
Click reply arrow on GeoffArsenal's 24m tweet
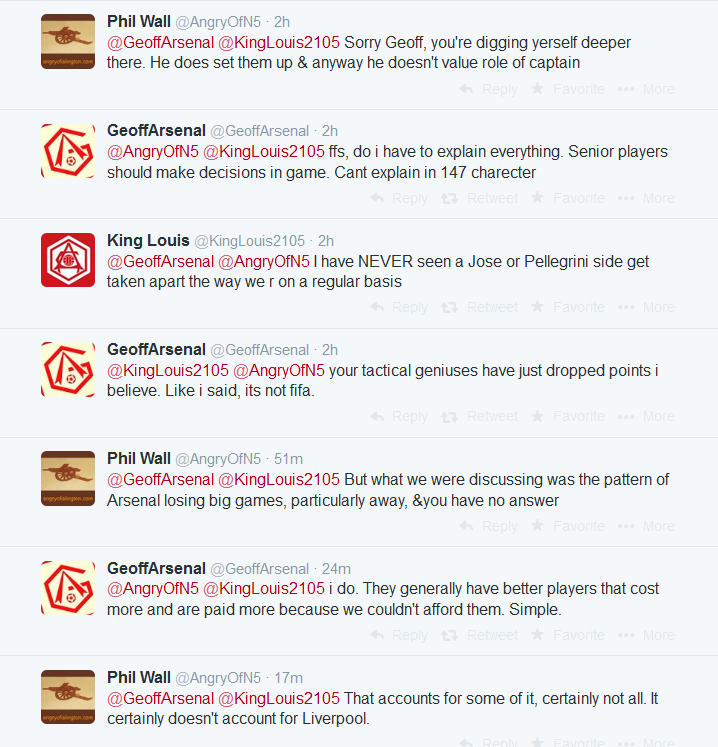tap(378, 635)
